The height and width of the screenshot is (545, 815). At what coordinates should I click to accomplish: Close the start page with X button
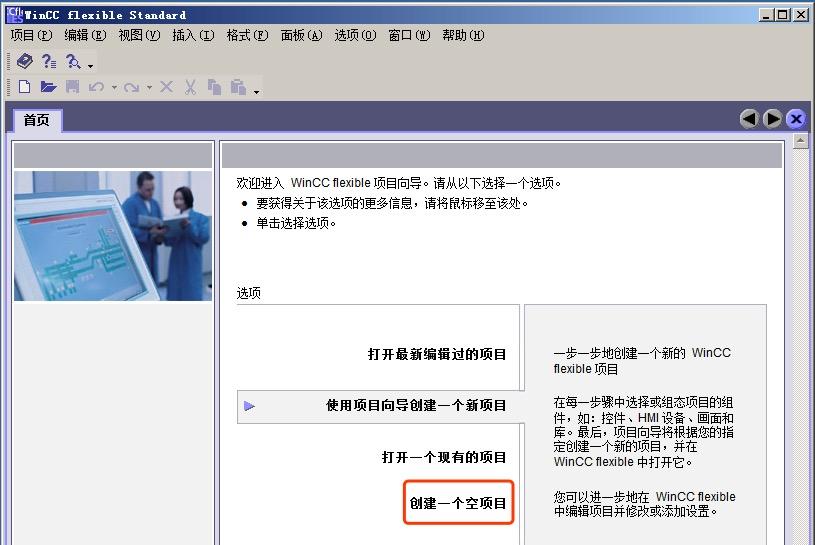click(796, 118)
